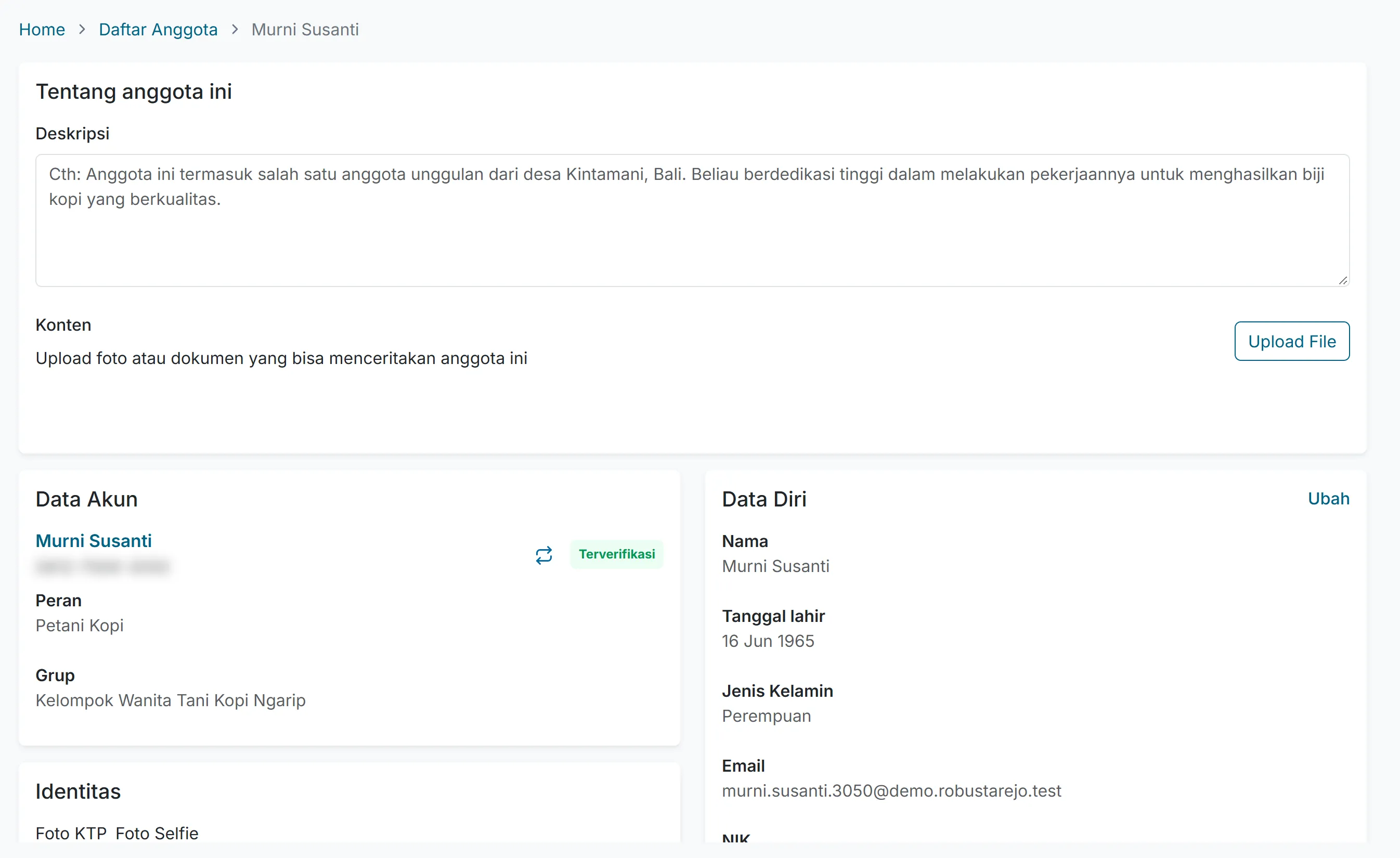Viewport: 1400px width, 858px height.
Task: Open the Daftar Anggota breadcrumb link
Action: (x=158, y=29)
